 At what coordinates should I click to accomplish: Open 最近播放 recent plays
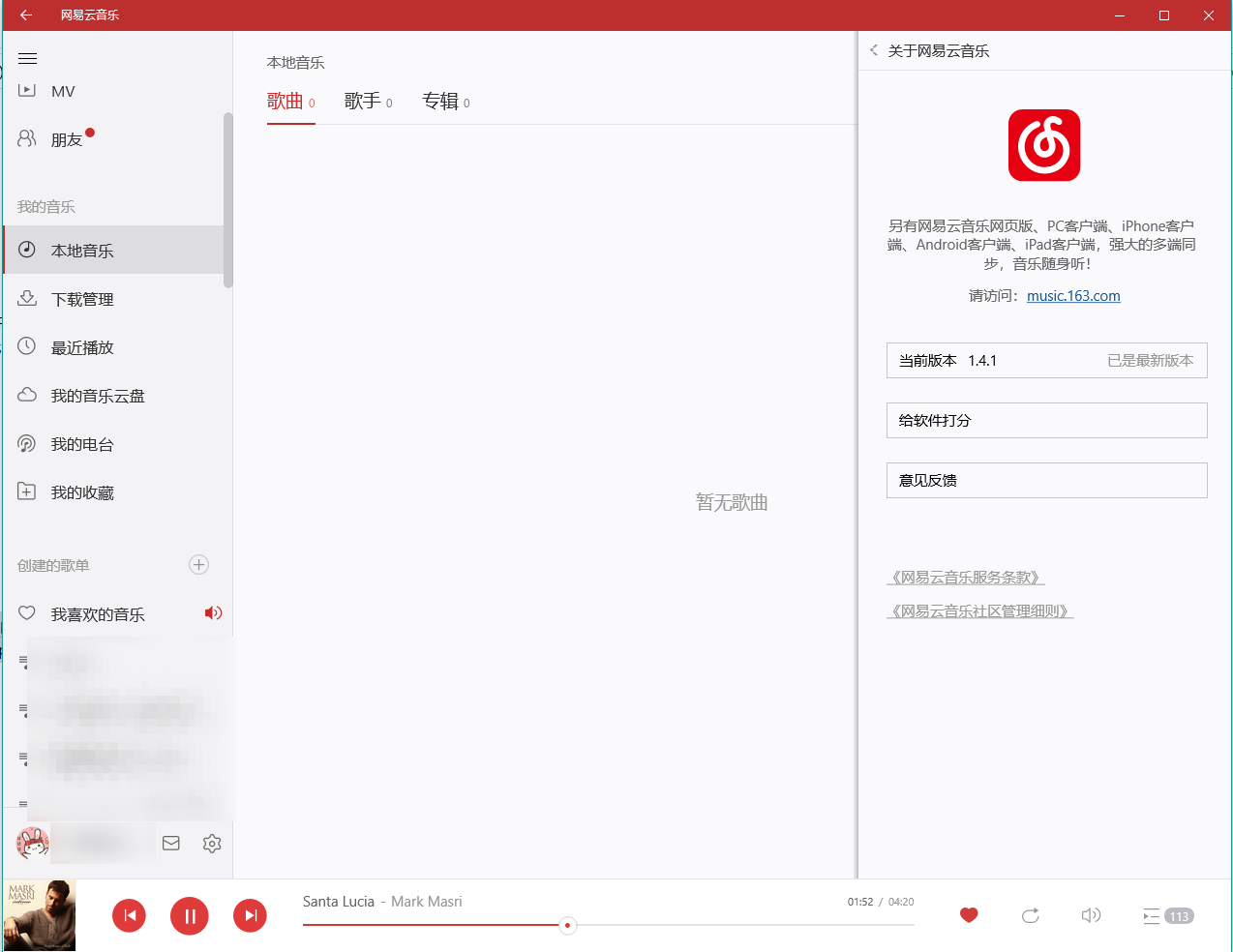(112, 347)
